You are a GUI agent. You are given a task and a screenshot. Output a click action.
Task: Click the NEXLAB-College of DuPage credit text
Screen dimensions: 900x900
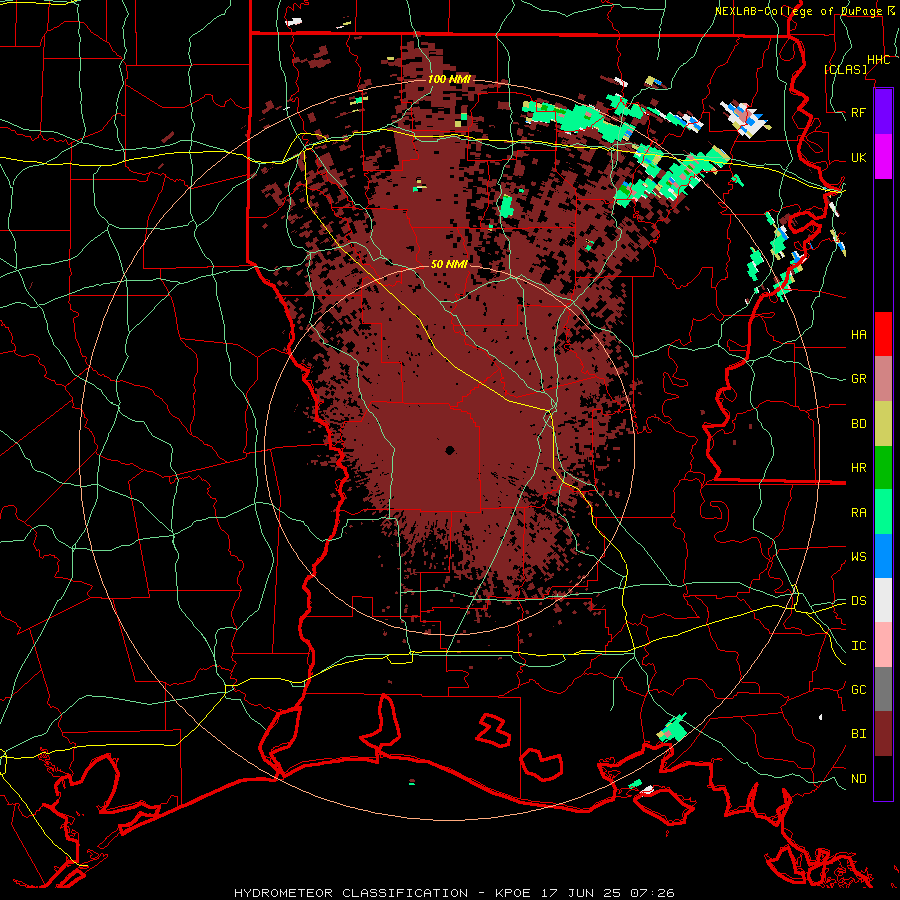pyautogui.click(x=799, y=11)
